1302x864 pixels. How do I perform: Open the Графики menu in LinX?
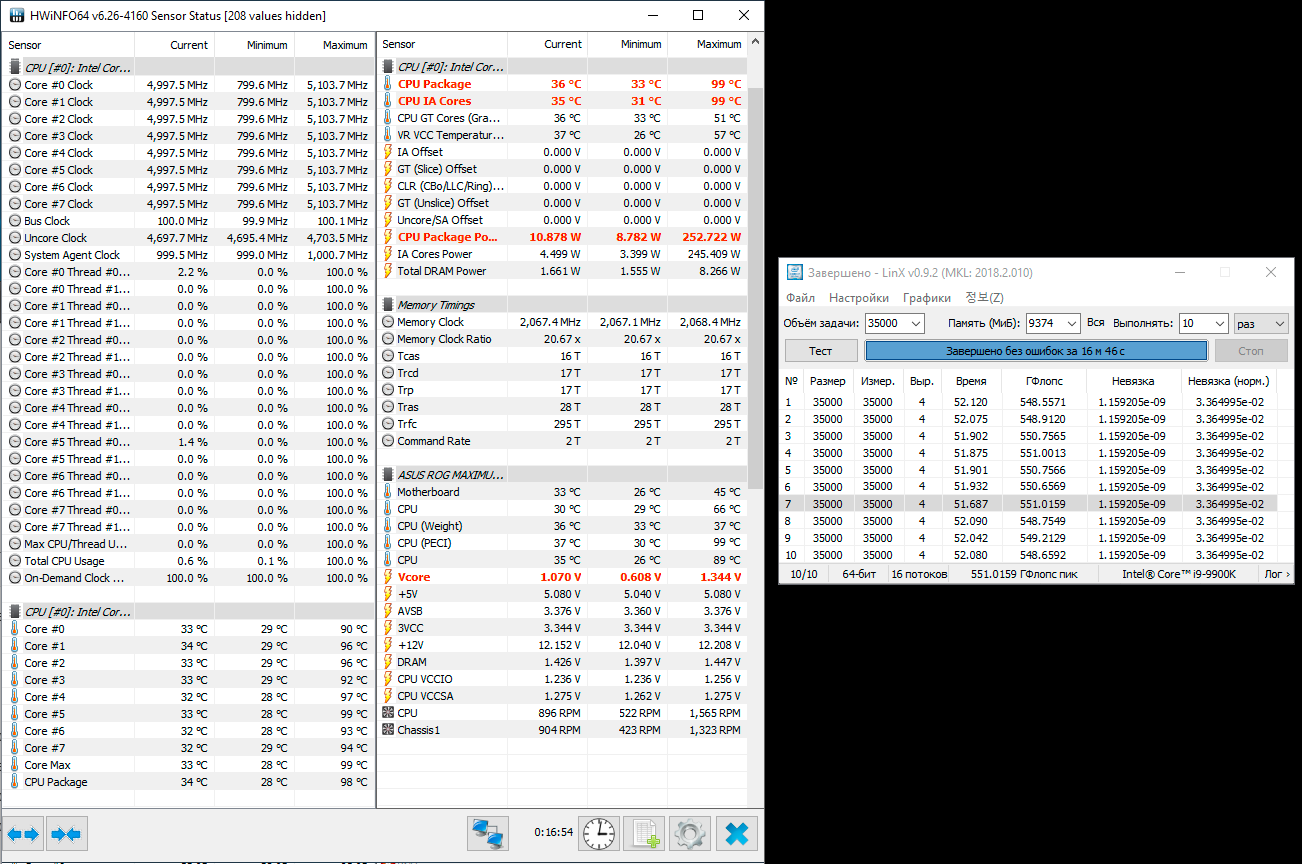tap(927, 298)
